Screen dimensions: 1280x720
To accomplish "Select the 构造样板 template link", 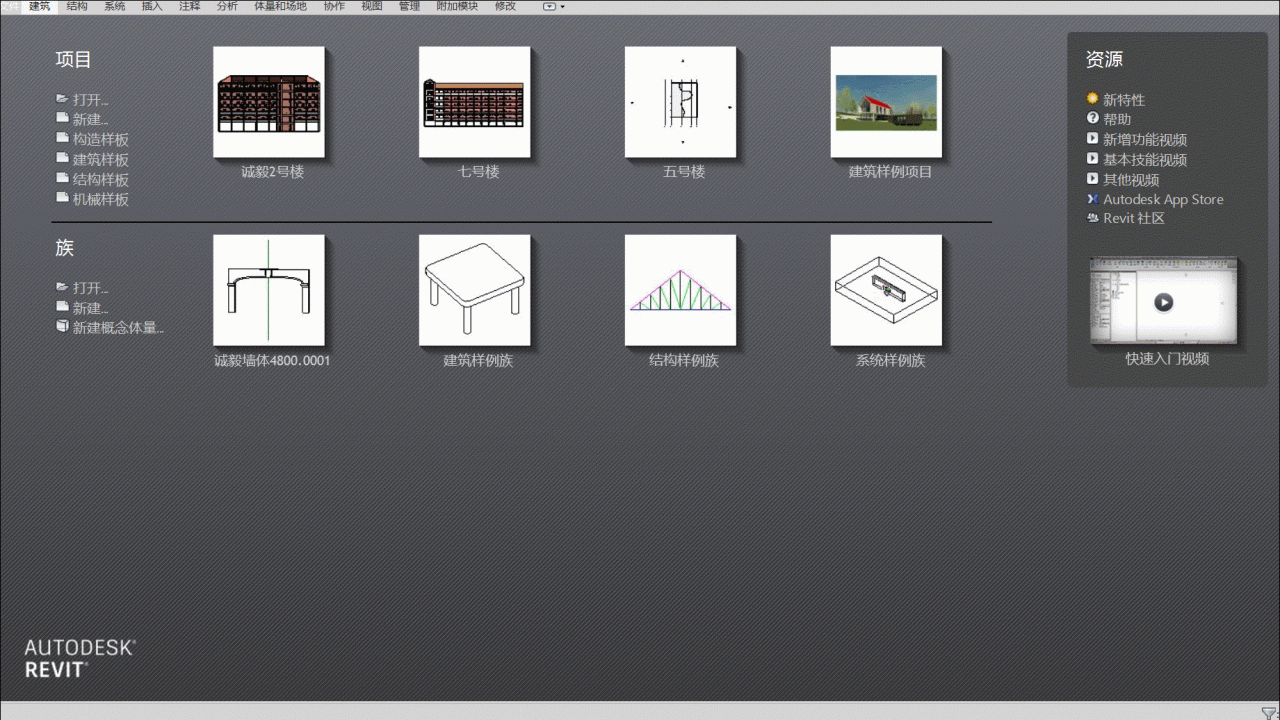I will coord(101,140).
